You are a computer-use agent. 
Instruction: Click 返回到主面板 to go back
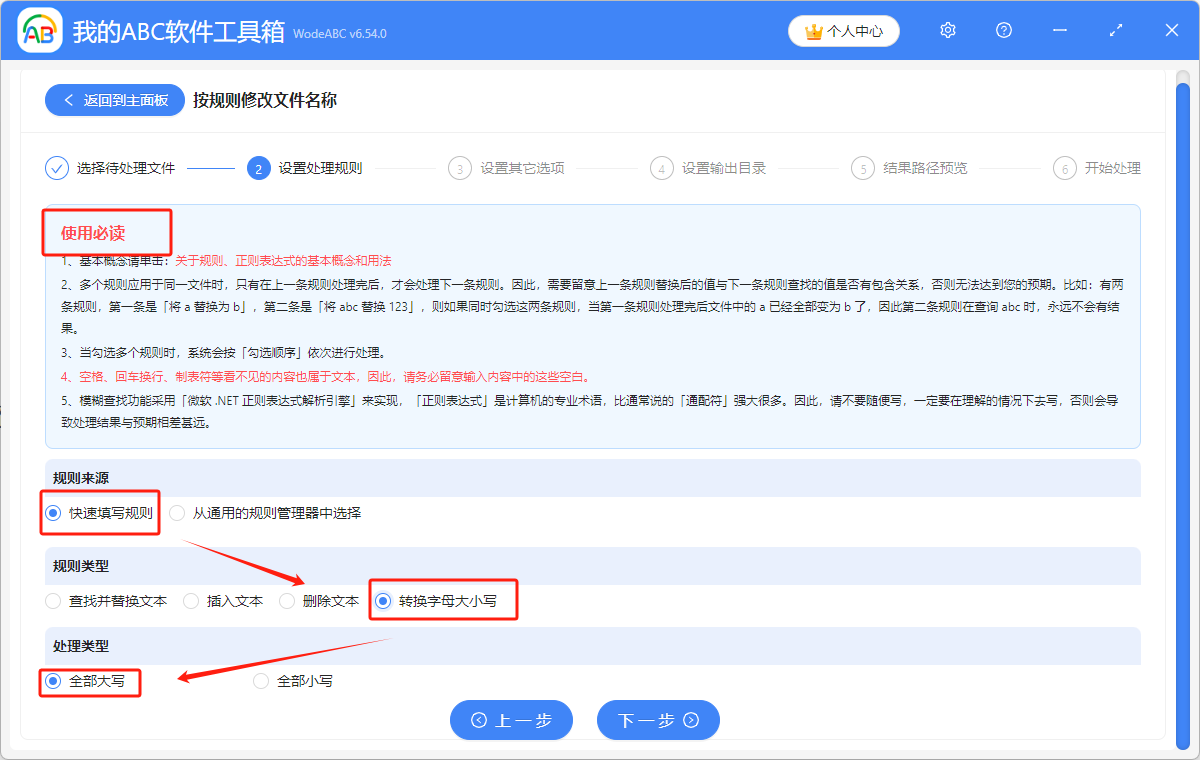click(114, 100)
